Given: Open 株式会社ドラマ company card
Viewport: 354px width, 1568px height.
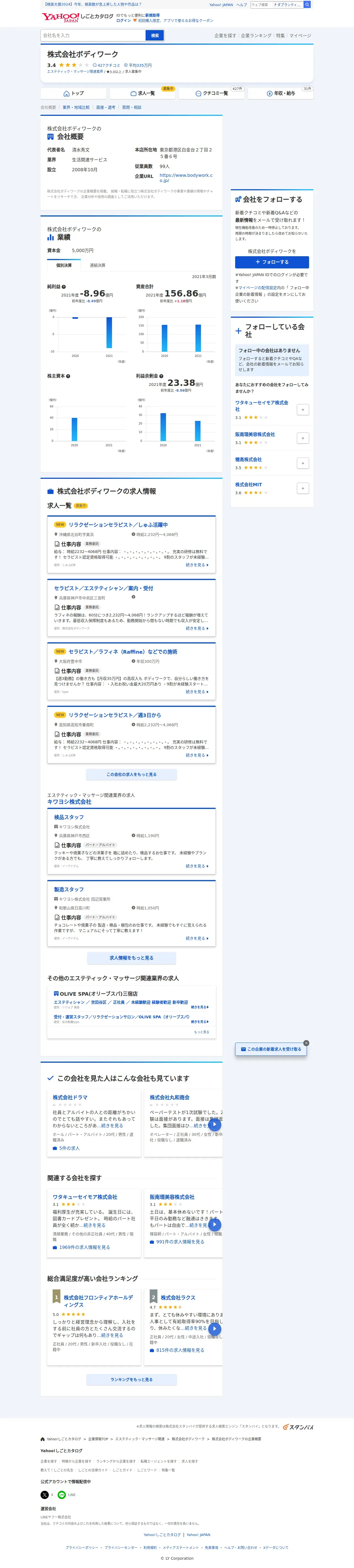Looking at the screenshot, I should pos(70,1097).
